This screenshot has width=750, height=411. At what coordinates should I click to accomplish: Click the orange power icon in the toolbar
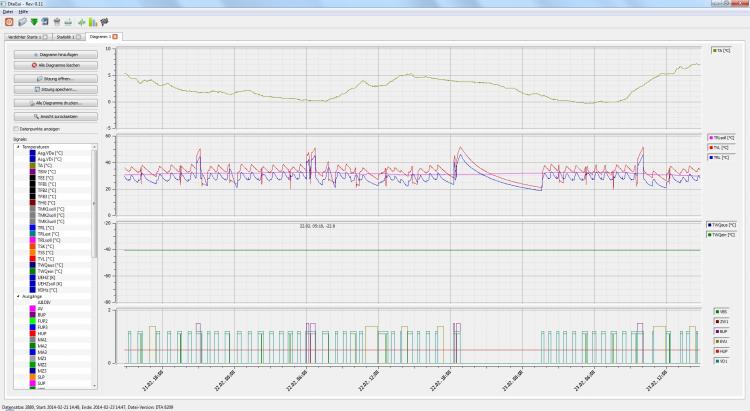[x=9, y=22]
